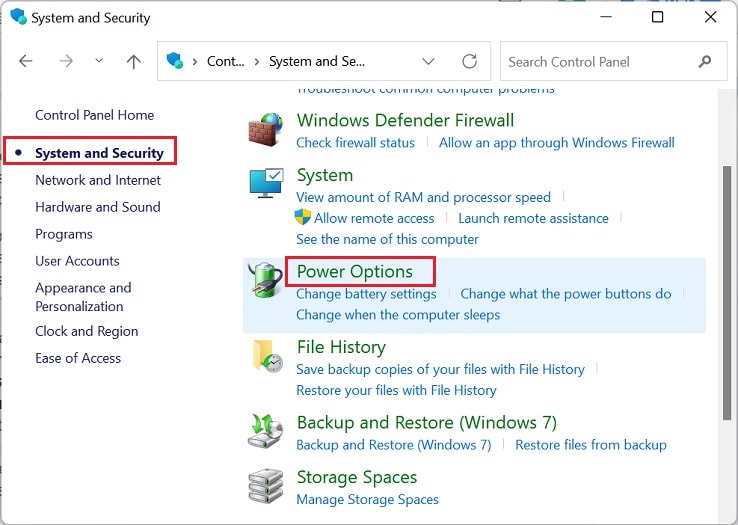Click the search magnifier icon
The height and width of the screenshot is (525, 738).
pos(705,61)
